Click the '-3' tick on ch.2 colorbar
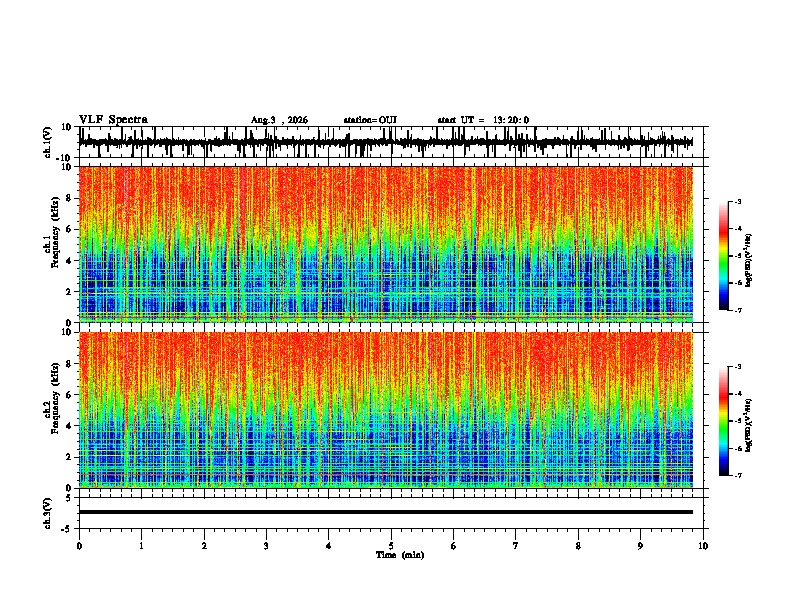Image resolution: width=792 pixels, height=612 pixels. coord(738,367)
